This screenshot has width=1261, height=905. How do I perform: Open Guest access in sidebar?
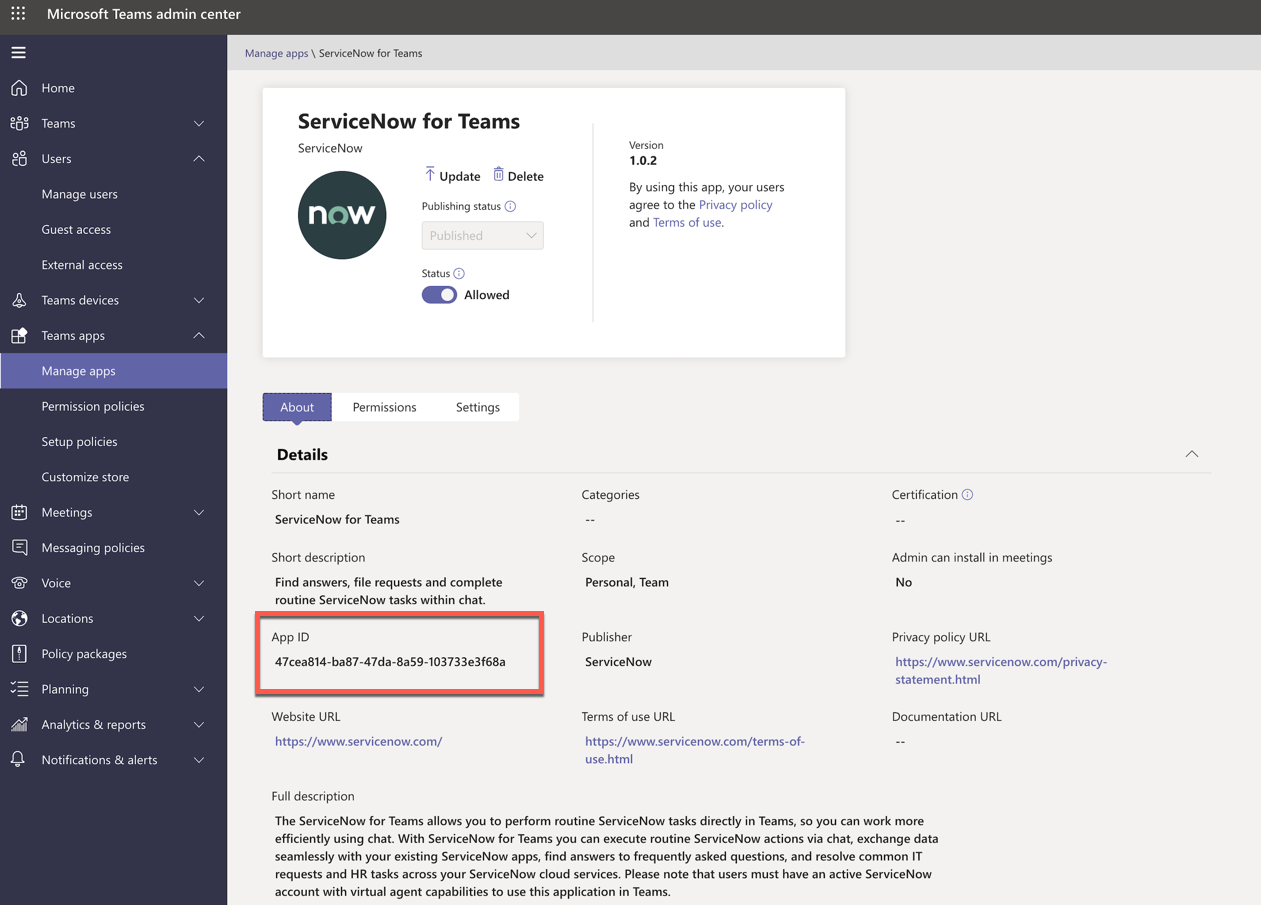pos(76,229)
